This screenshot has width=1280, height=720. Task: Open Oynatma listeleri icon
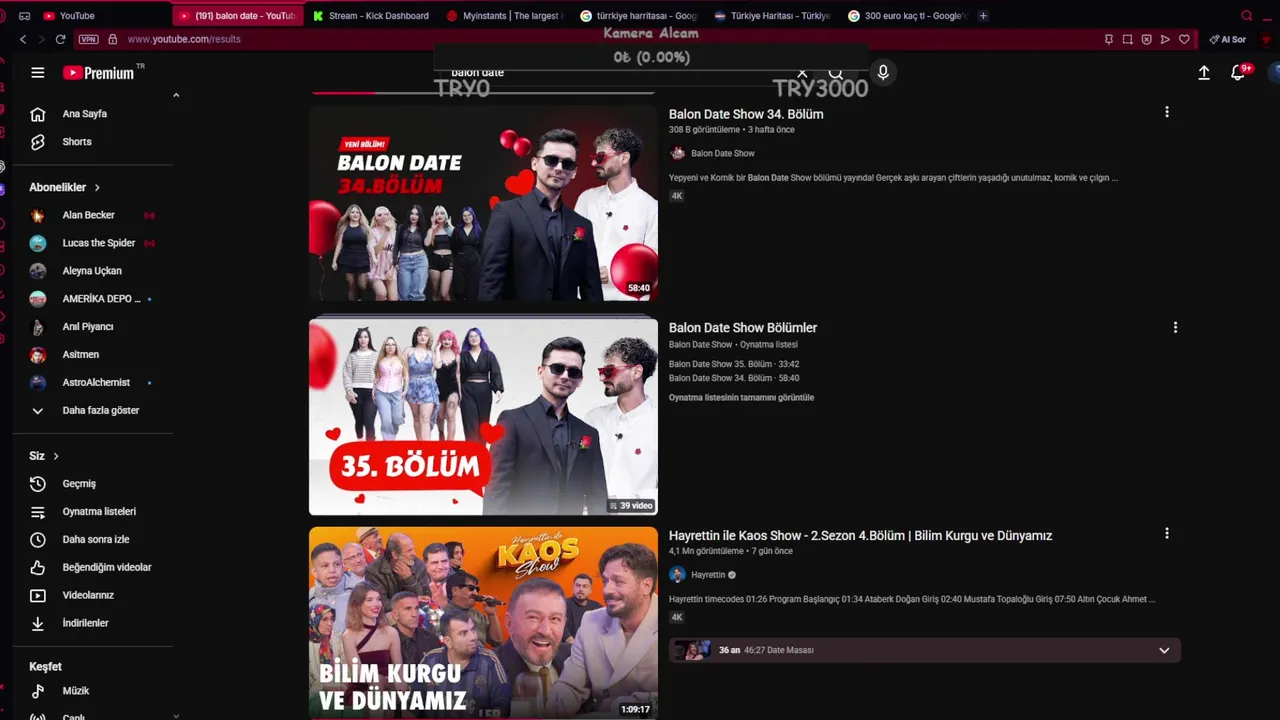pyautogui.click(x=38, y=512)
